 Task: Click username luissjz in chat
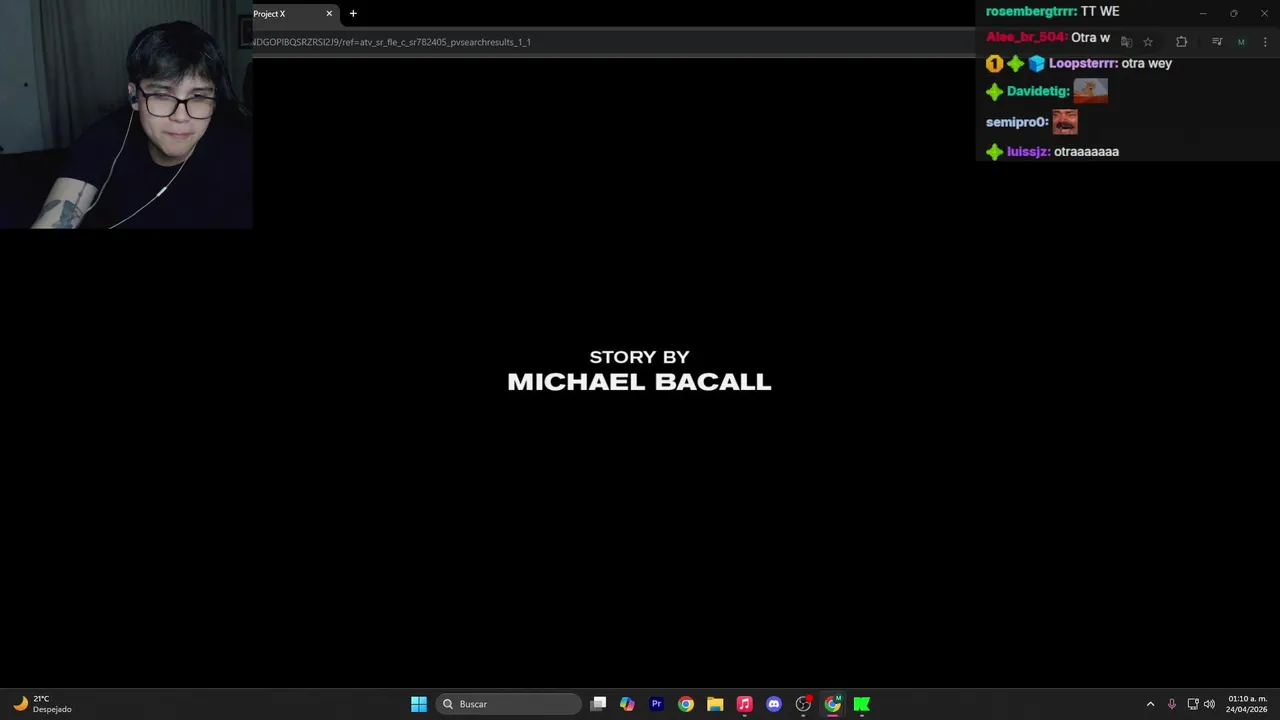(1028, 152)
